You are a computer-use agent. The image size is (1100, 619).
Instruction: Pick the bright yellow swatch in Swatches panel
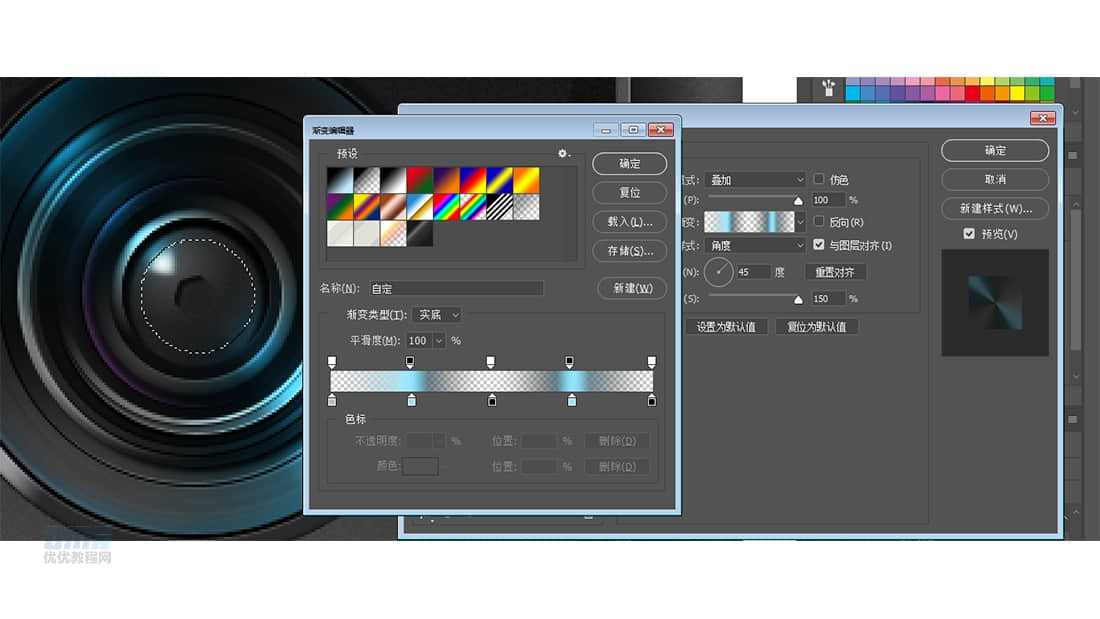click(x=1017, y=93)
